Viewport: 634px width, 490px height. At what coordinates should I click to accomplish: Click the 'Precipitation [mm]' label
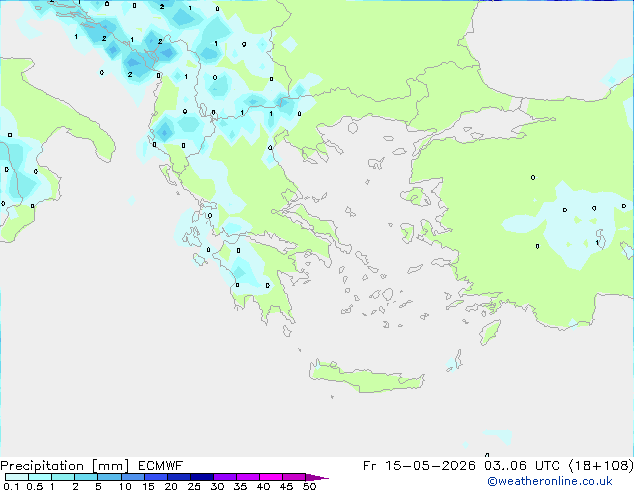pos(65,466)
